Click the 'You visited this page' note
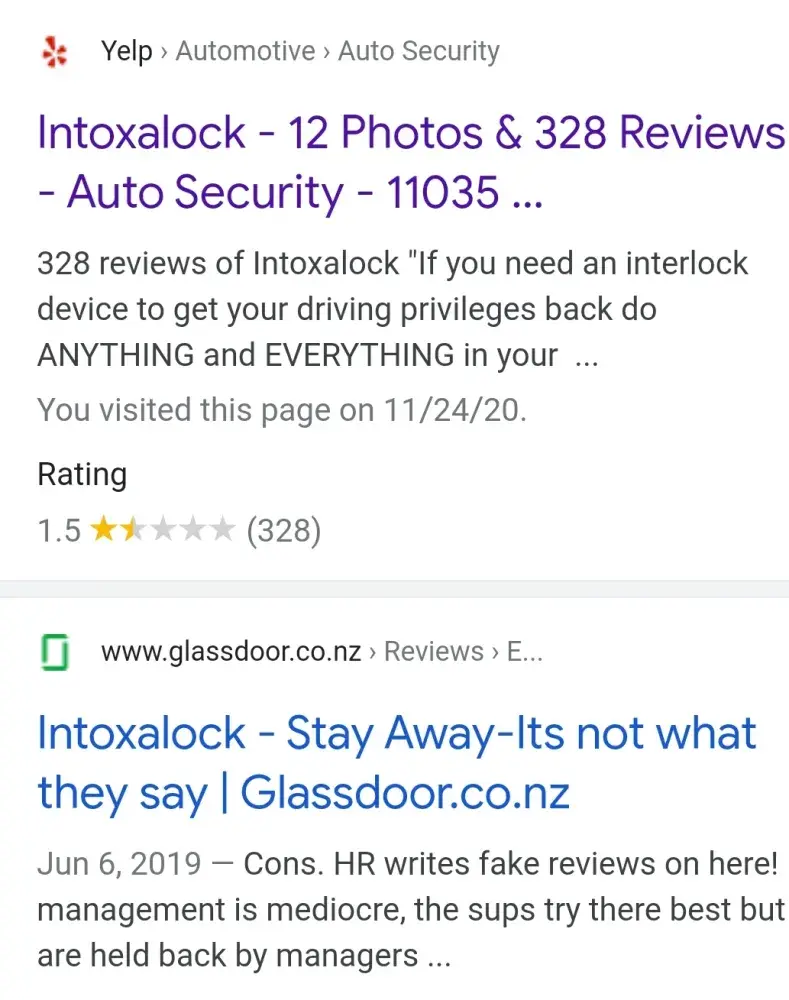This screenshot has width=789, height=1000. 282,409
